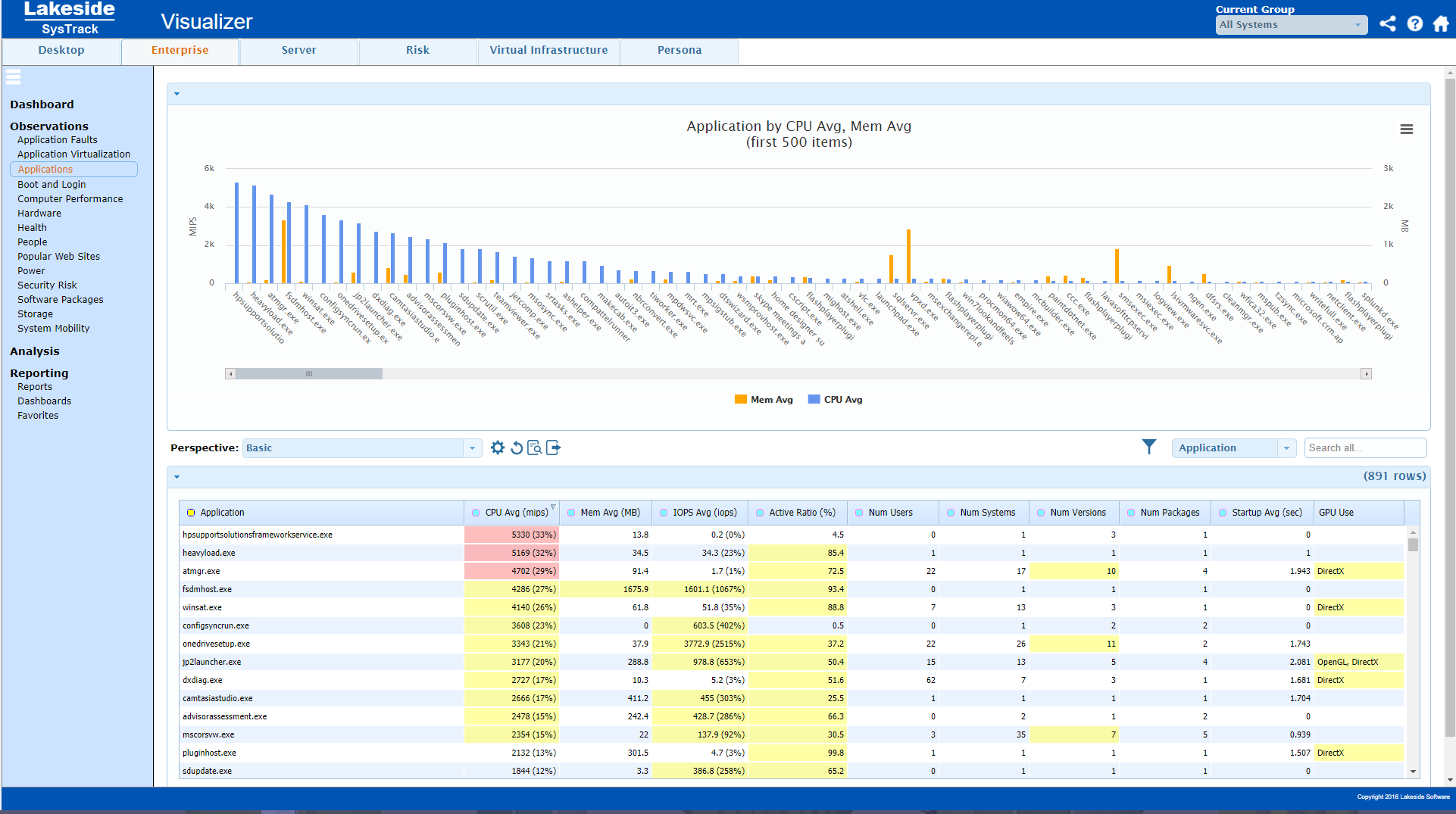Viewport: 1456px width, 814px height.
Task: Toggle the IOPS Avg column circle marker
Action: [x=664, y=513]
